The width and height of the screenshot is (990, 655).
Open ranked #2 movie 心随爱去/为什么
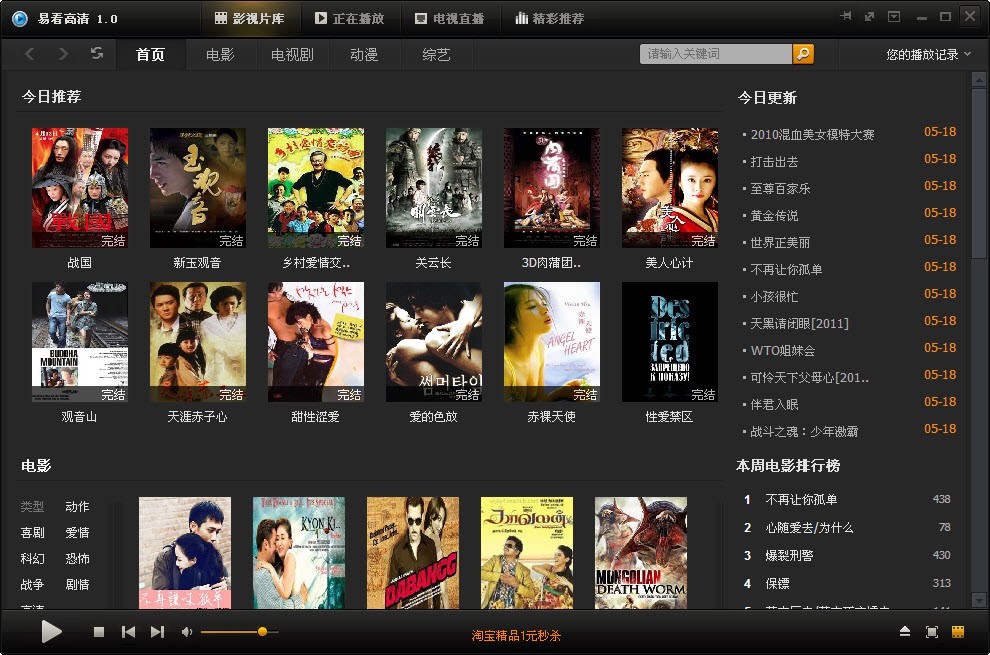pyautogui.click(x=809, y=527)
